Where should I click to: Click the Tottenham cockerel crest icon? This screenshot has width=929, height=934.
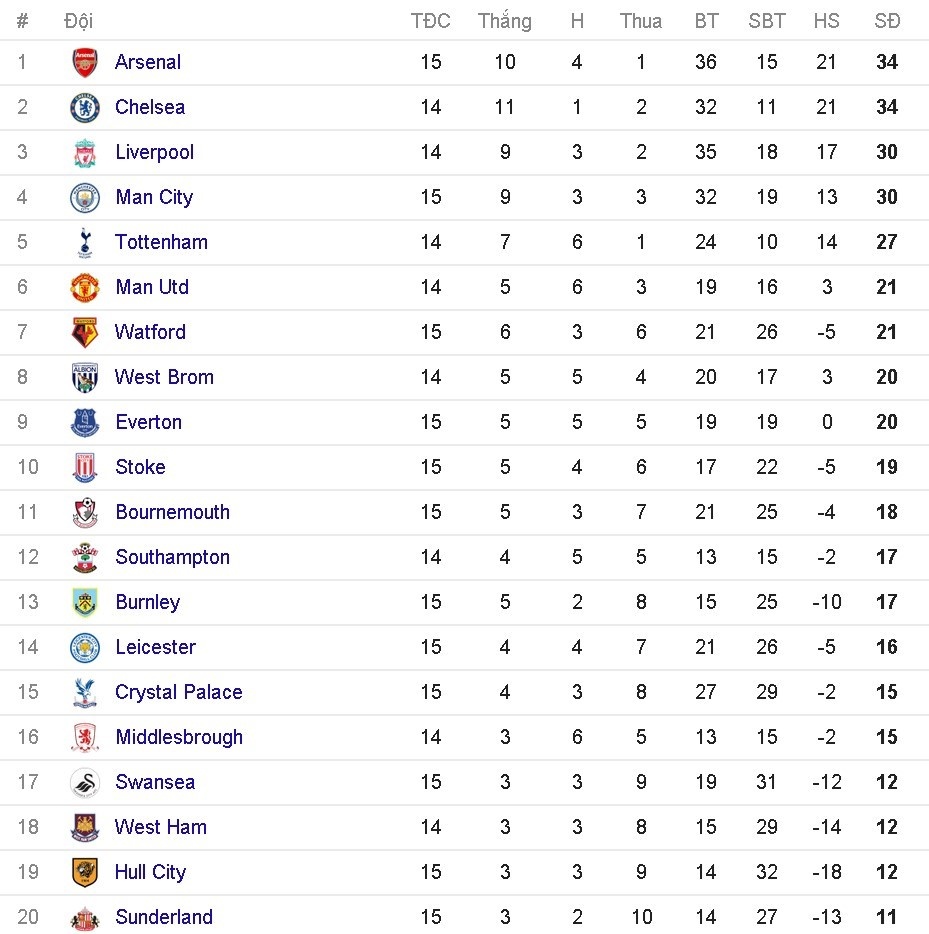85,242
